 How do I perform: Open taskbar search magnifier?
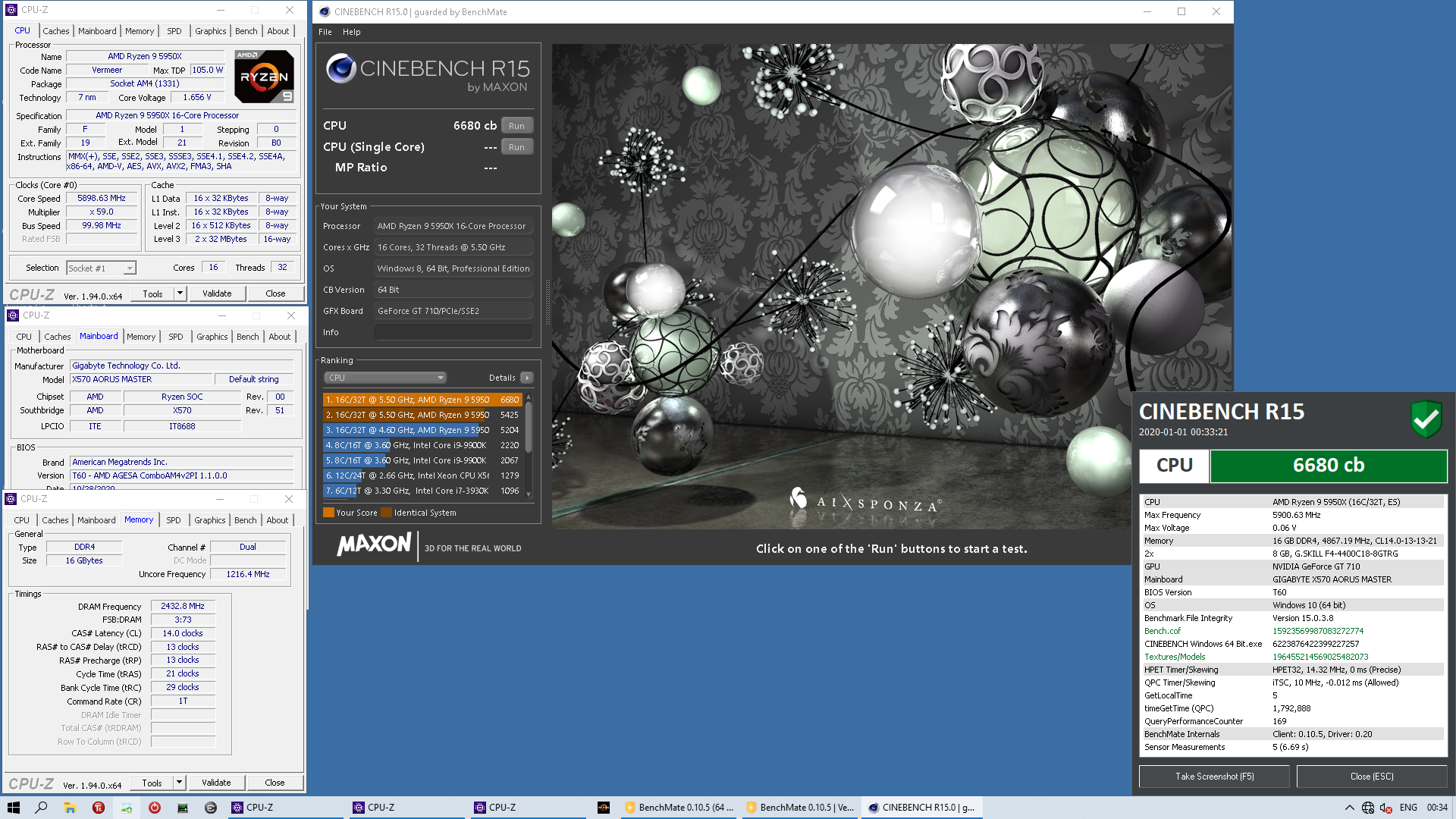pos(41,808)
